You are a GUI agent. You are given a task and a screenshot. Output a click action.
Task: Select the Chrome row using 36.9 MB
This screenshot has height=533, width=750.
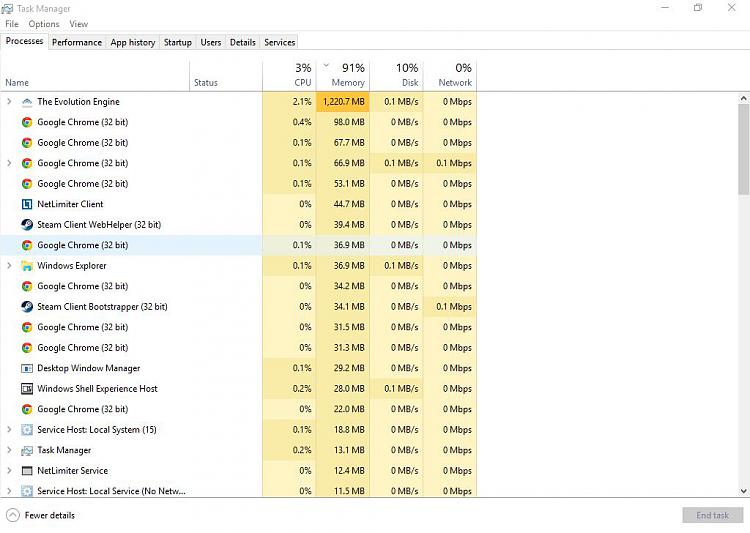(238, 245)
